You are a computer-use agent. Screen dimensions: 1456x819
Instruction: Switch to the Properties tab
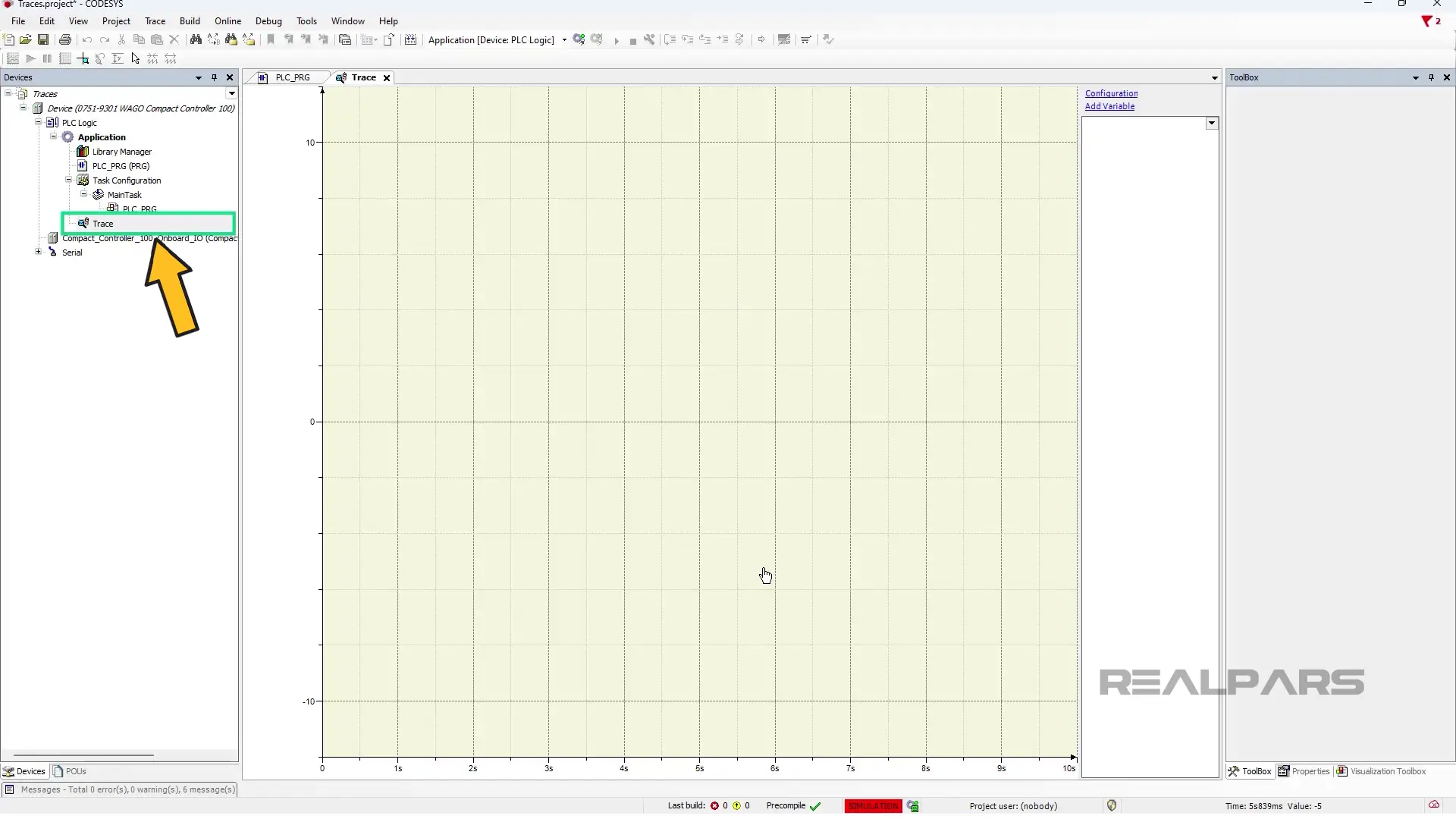point(1304,772)
